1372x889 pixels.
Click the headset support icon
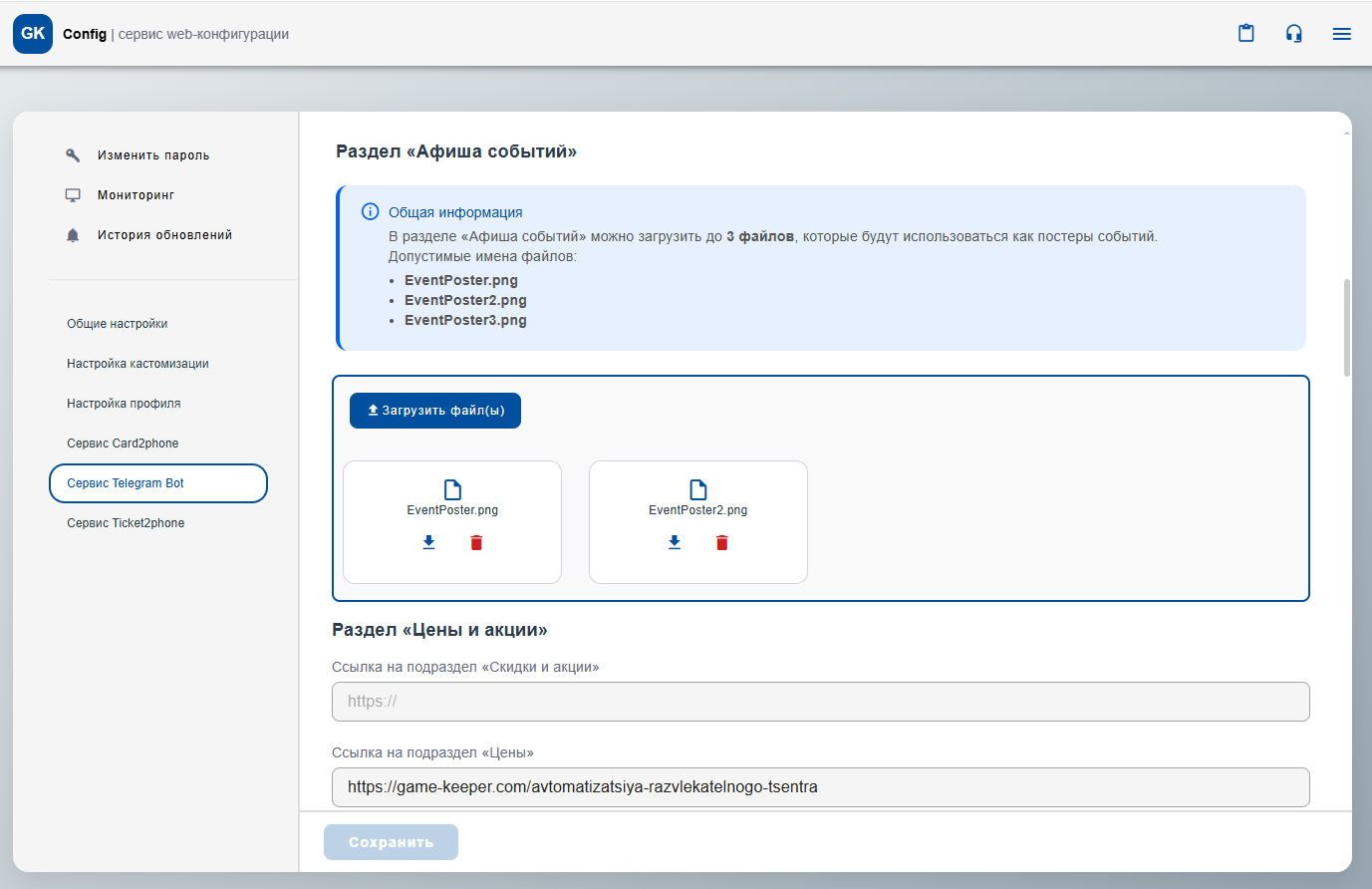[x=1293, y=34]
